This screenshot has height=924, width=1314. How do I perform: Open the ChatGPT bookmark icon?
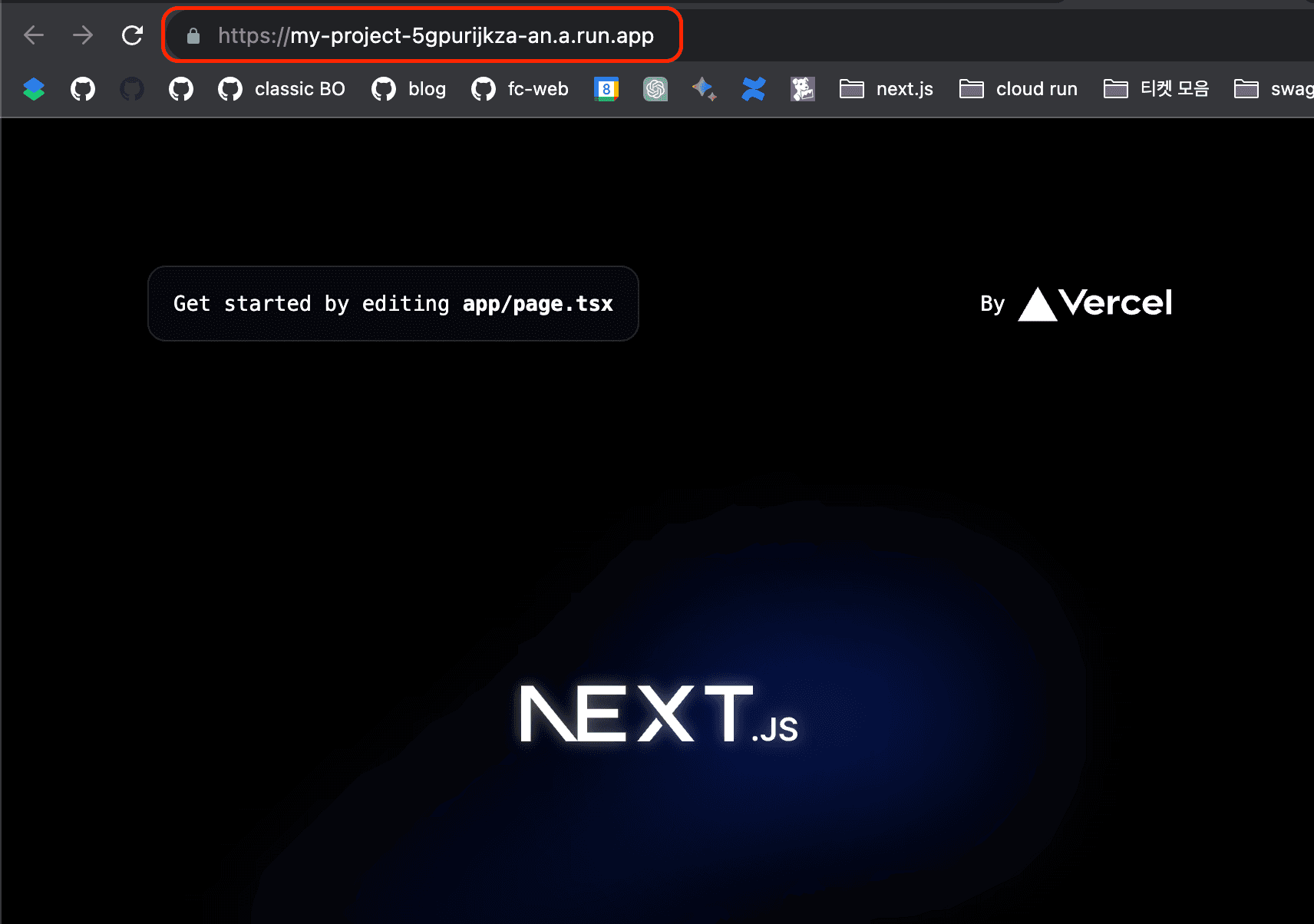[655, 89]
